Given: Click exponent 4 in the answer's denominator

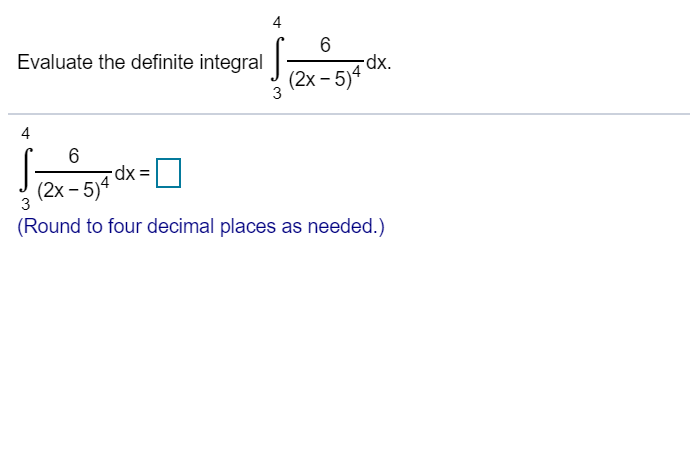Looking at the screenshot, I should [102, 183].
